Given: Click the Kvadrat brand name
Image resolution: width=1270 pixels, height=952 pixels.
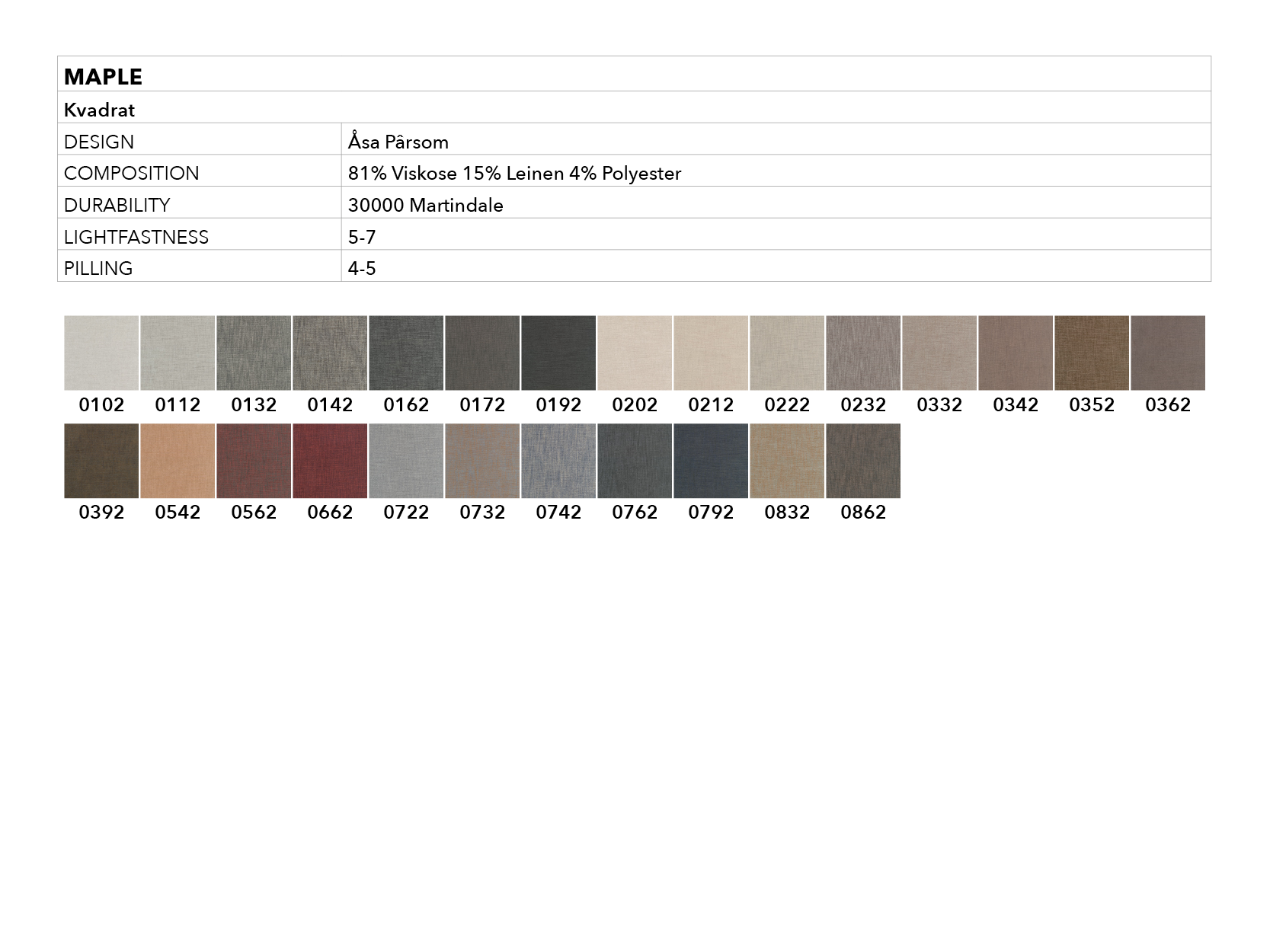Looking at the screenshot, I should pos(99,110).
